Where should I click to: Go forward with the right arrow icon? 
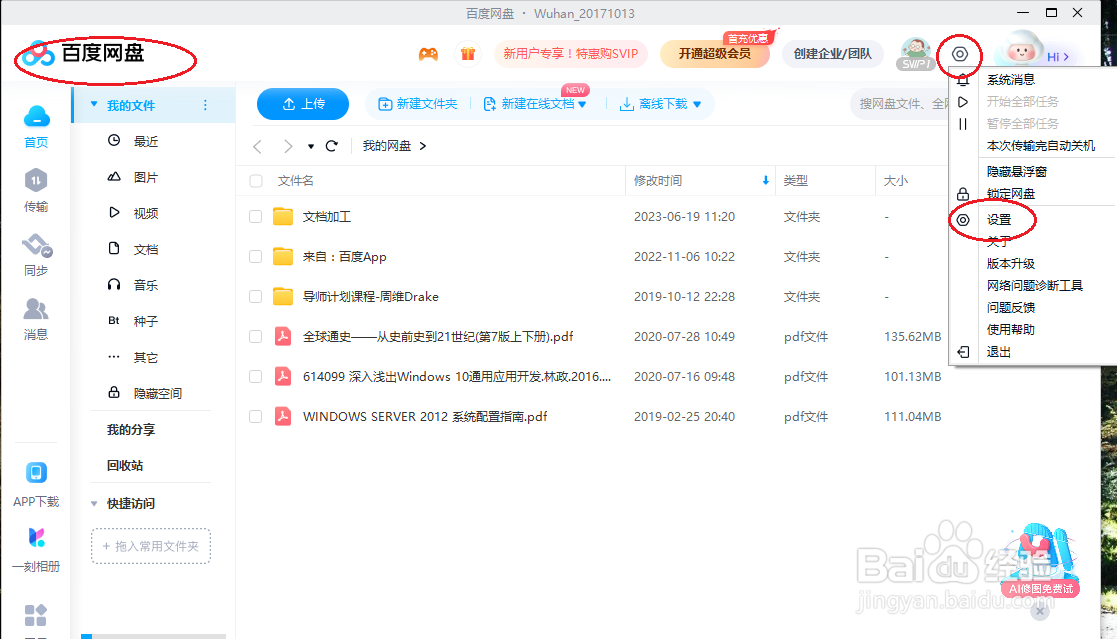coord(288,146)
